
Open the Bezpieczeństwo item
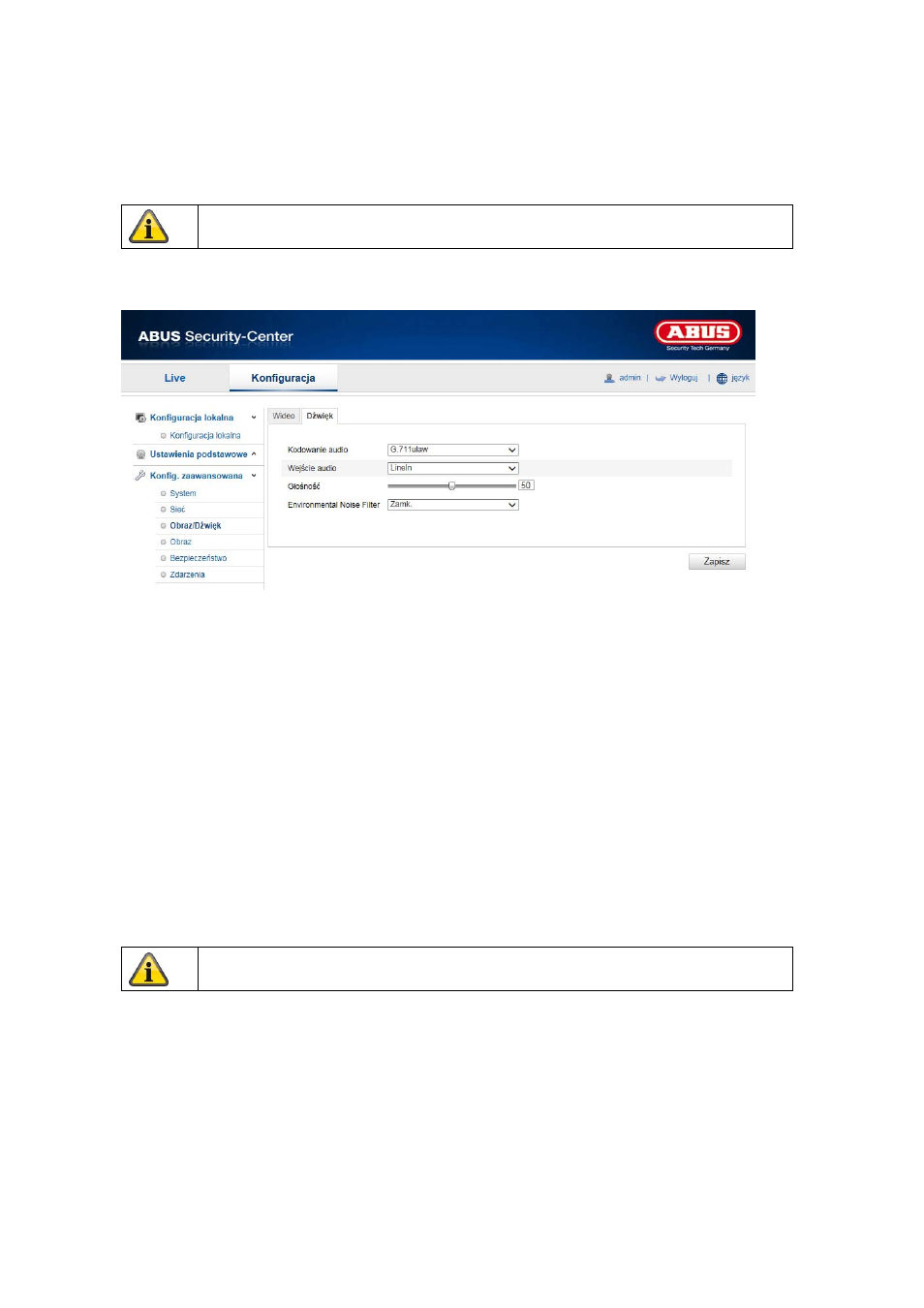pyautogui.click(x=199, y=558)
